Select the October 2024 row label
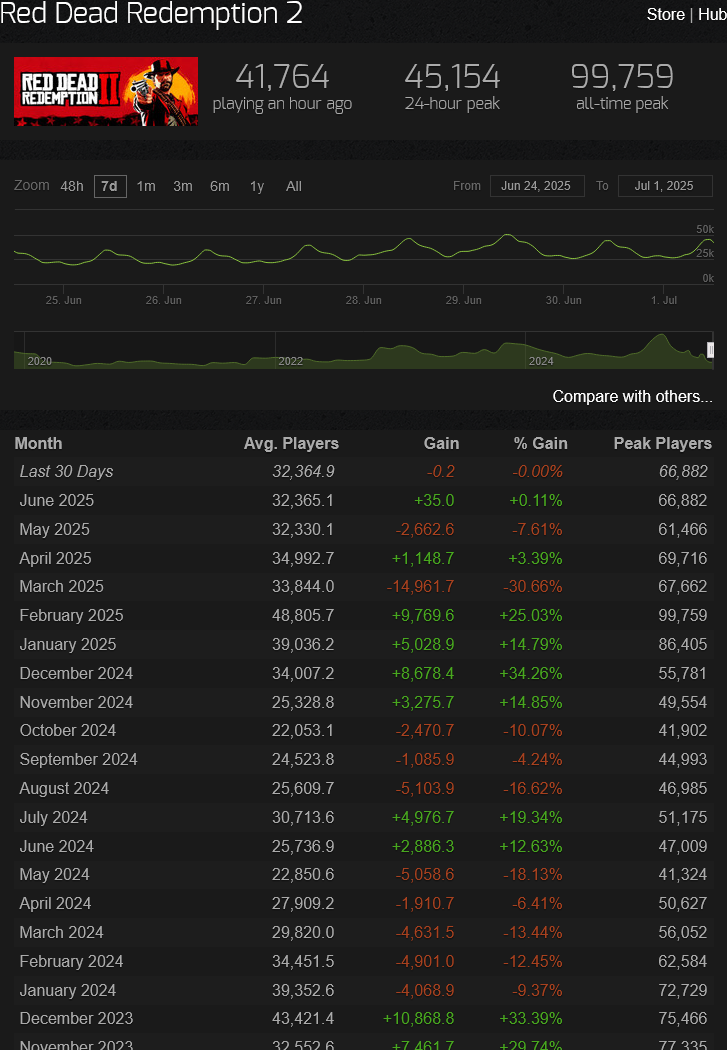Screen dimensions: 727x1050 (x=68, y=730)
